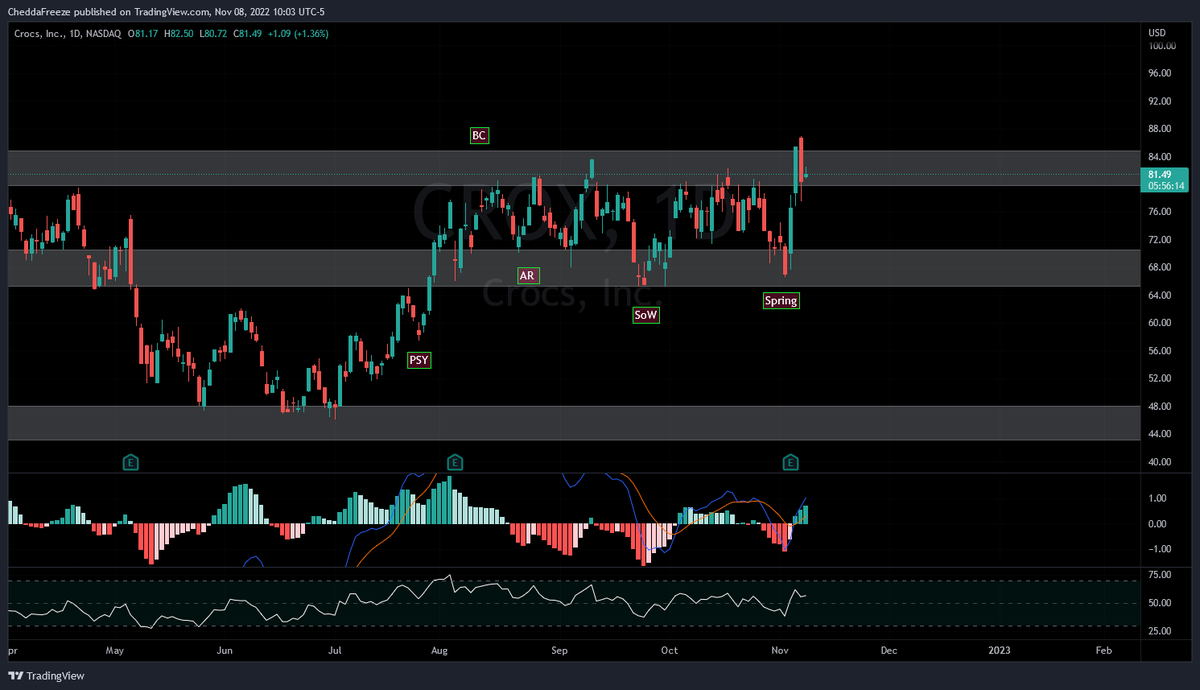1200x690 pixels.
Task: Click the 25.00 oscillator axis label
Action: click(x=1160, y=631)
